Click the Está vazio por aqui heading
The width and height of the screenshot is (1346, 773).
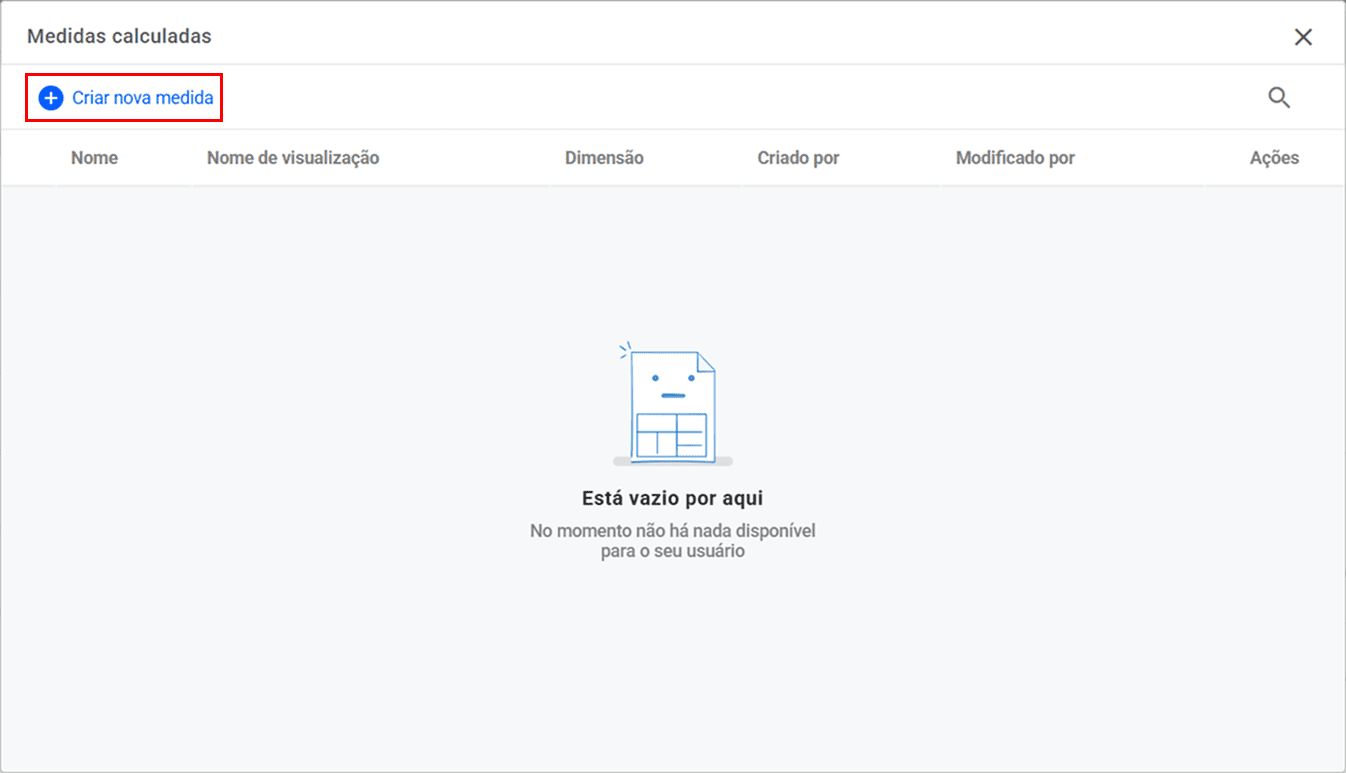point(672,498)
